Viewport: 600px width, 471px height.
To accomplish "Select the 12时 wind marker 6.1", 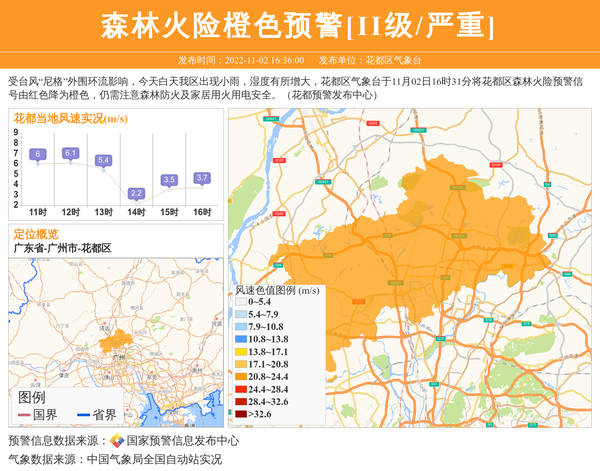I will [x=70, y=153].
